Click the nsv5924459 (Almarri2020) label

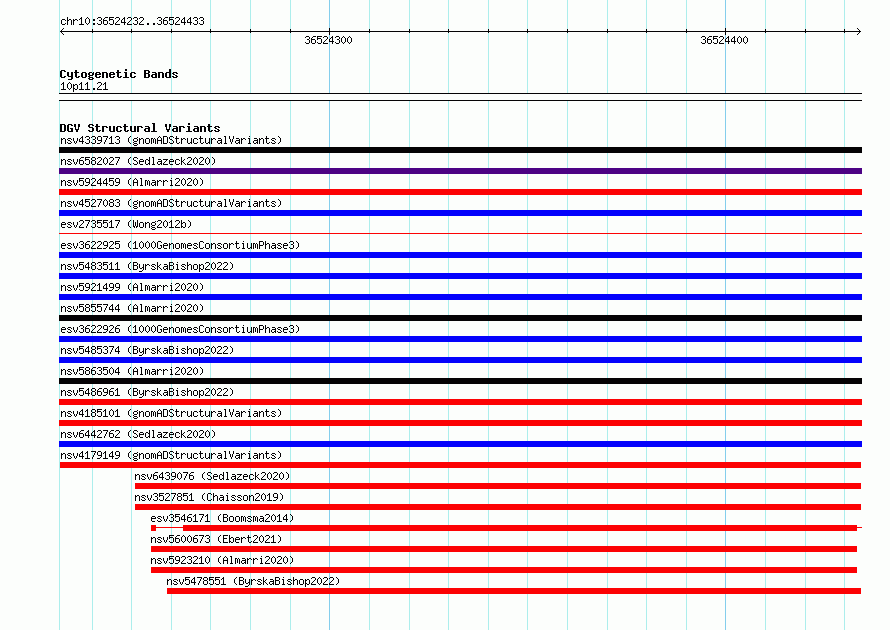(x=132, y=182)
